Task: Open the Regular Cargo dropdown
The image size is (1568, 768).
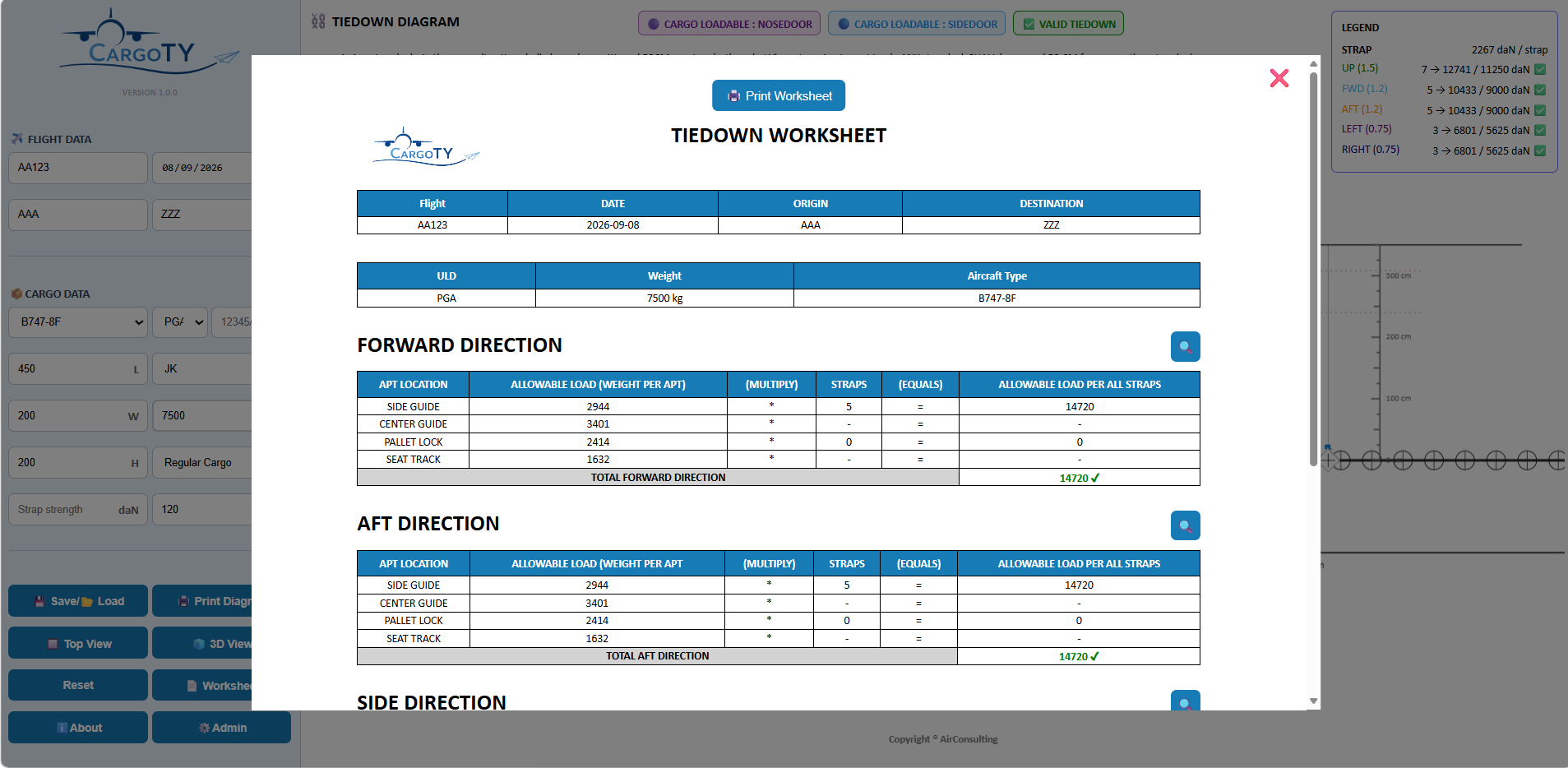Action: tap(202, 463)
